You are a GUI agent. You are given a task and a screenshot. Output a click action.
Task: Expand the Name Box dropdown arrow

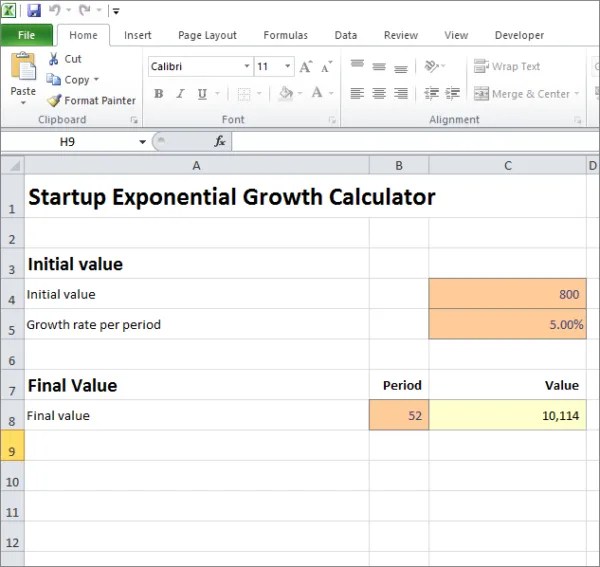click(142, 142)
